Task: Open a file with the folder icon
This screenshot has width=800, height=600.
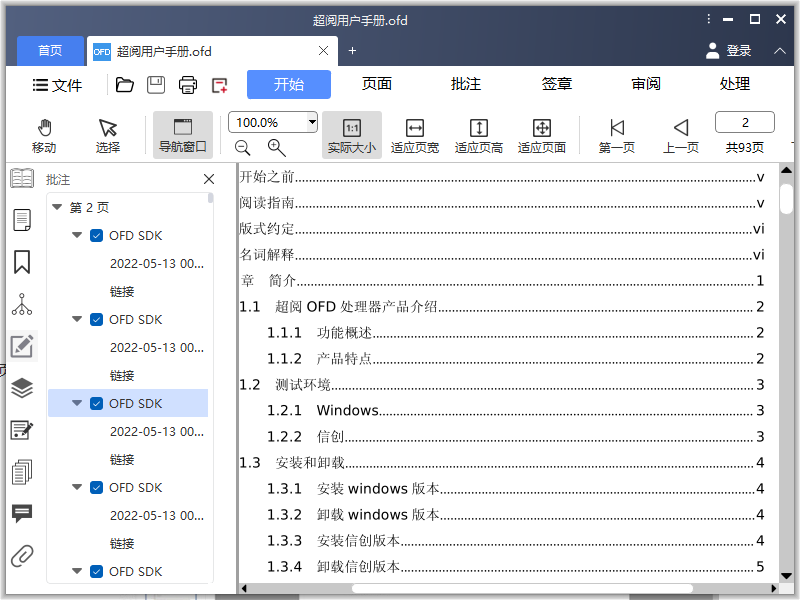Action: (124, 85)
